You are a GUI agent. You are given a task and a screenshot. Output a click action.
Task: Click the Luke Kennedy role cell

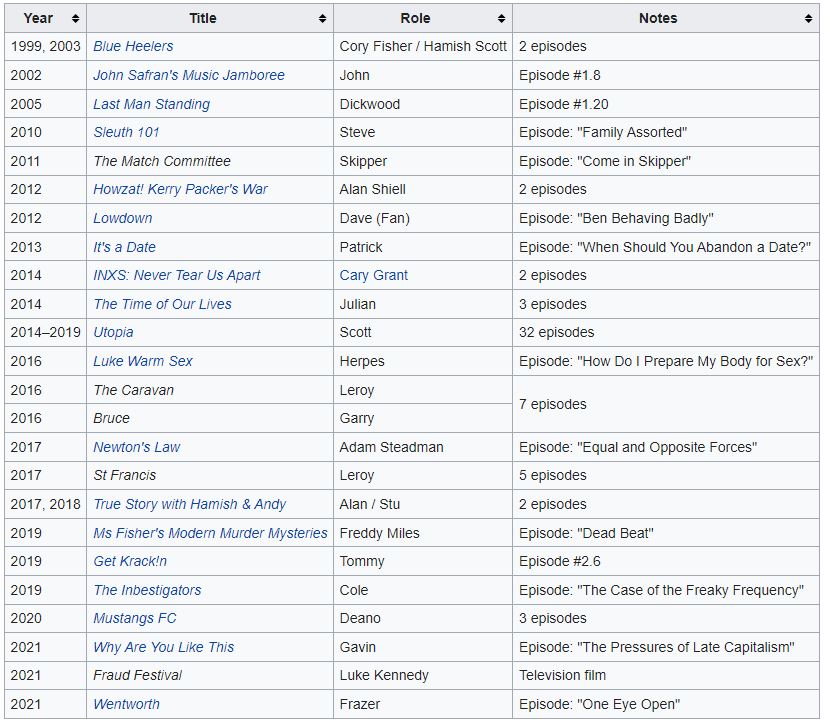[x=423, y=676]
